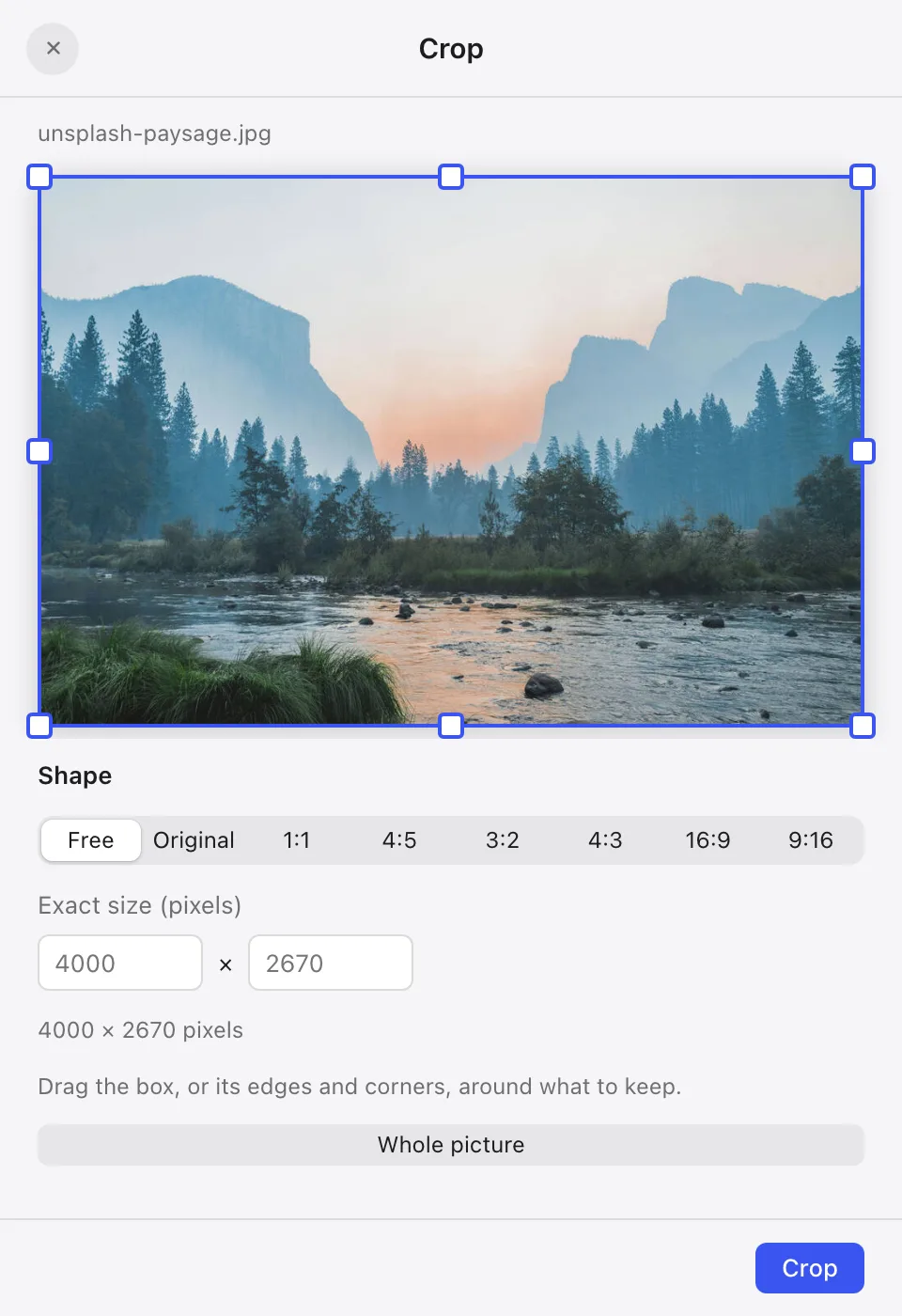902x1316 pixels.
Task: Select the Free shape option
Action: point(91,839)
